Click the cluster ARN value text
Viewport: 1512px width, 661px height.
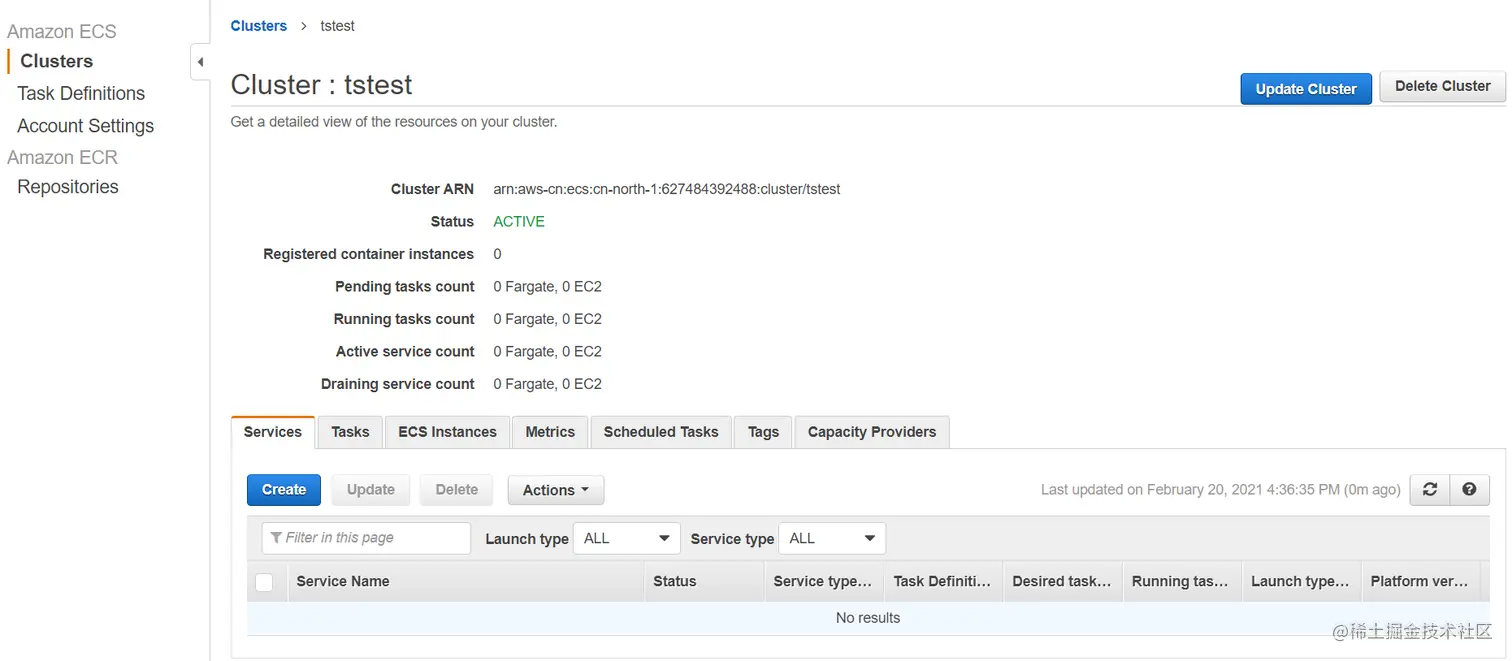667,189
